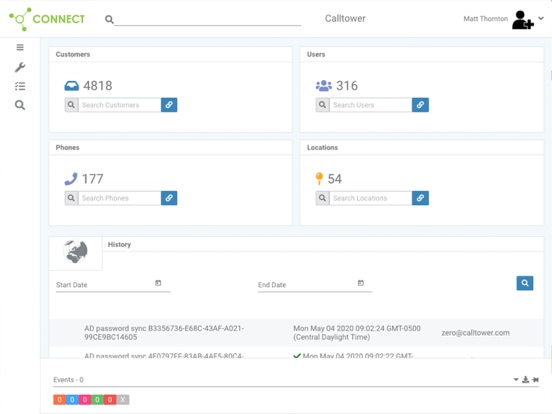Click the Phones count 177
552x414 pixels.
[x=93, y=179]
